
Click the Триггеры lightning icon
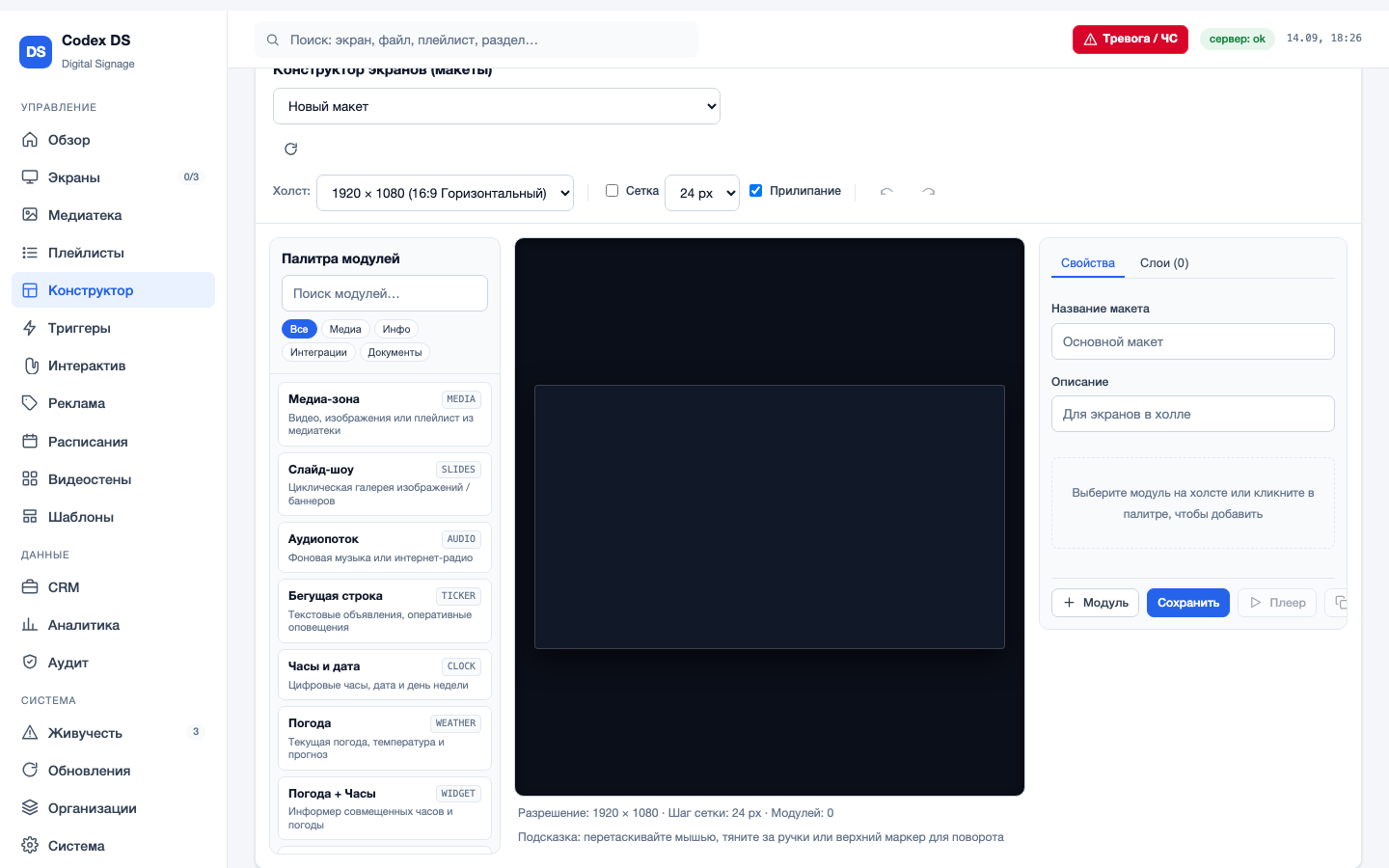pyautogui.click(x=30, y=328)
